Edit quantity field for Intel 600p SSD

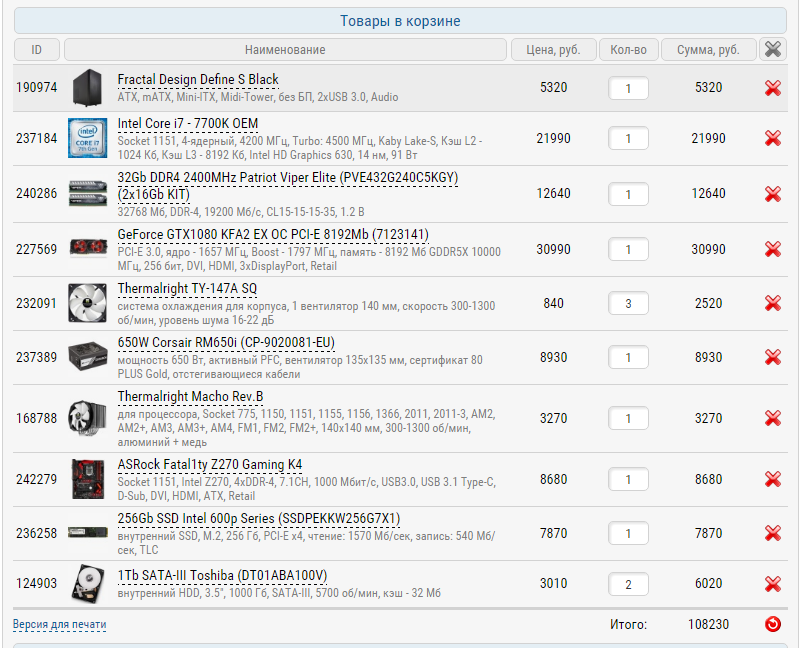click(x=628, y=533)
